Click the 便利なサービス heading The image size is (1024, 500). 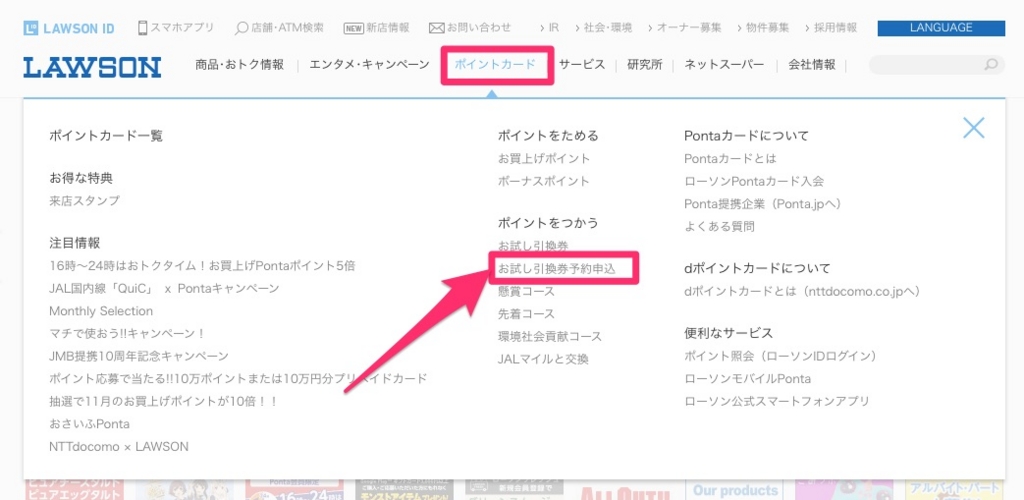coord(729,333)
